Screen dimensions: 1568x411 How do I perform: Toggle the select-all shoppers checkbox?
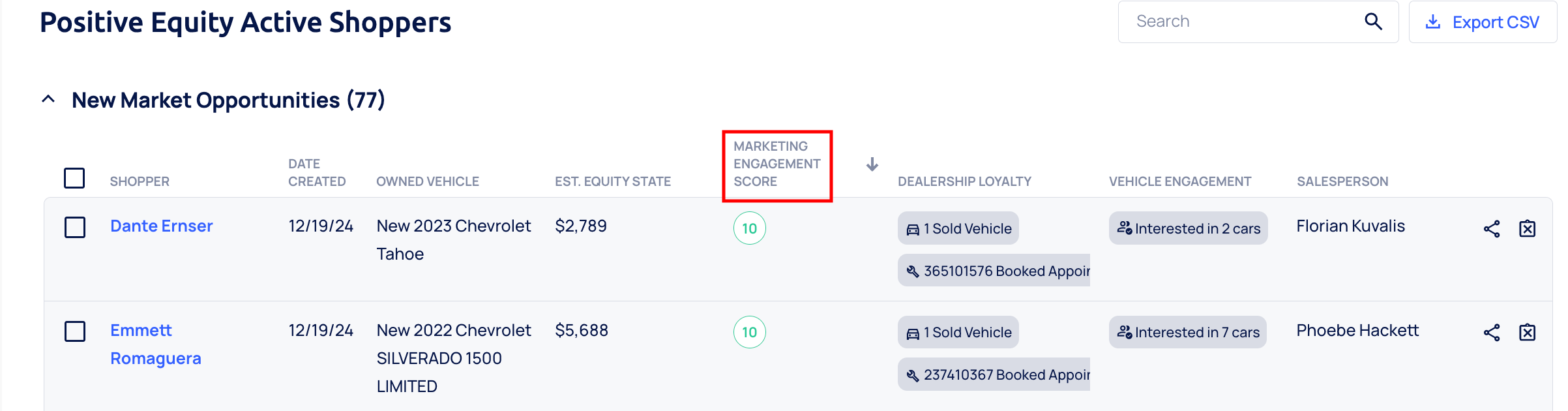74,178
